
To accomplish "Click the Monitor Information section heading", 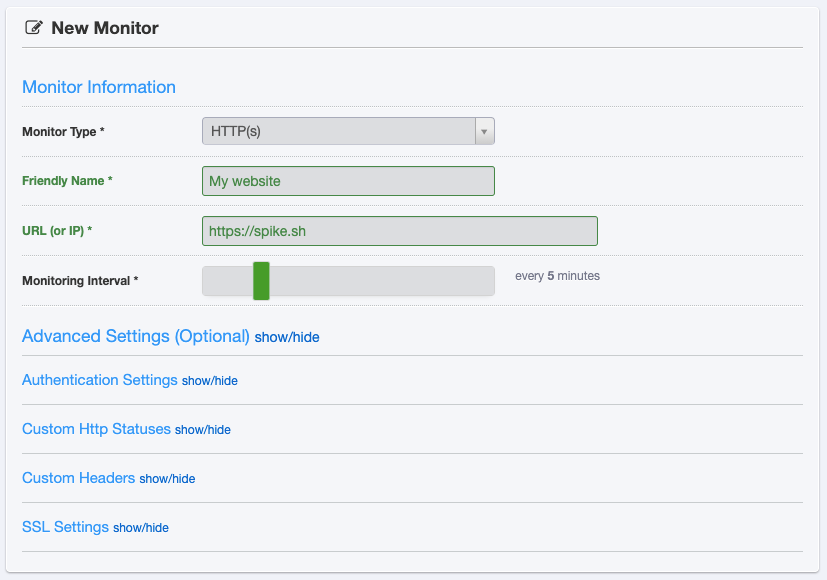I will pyautogui.click(x=99, y=87).
